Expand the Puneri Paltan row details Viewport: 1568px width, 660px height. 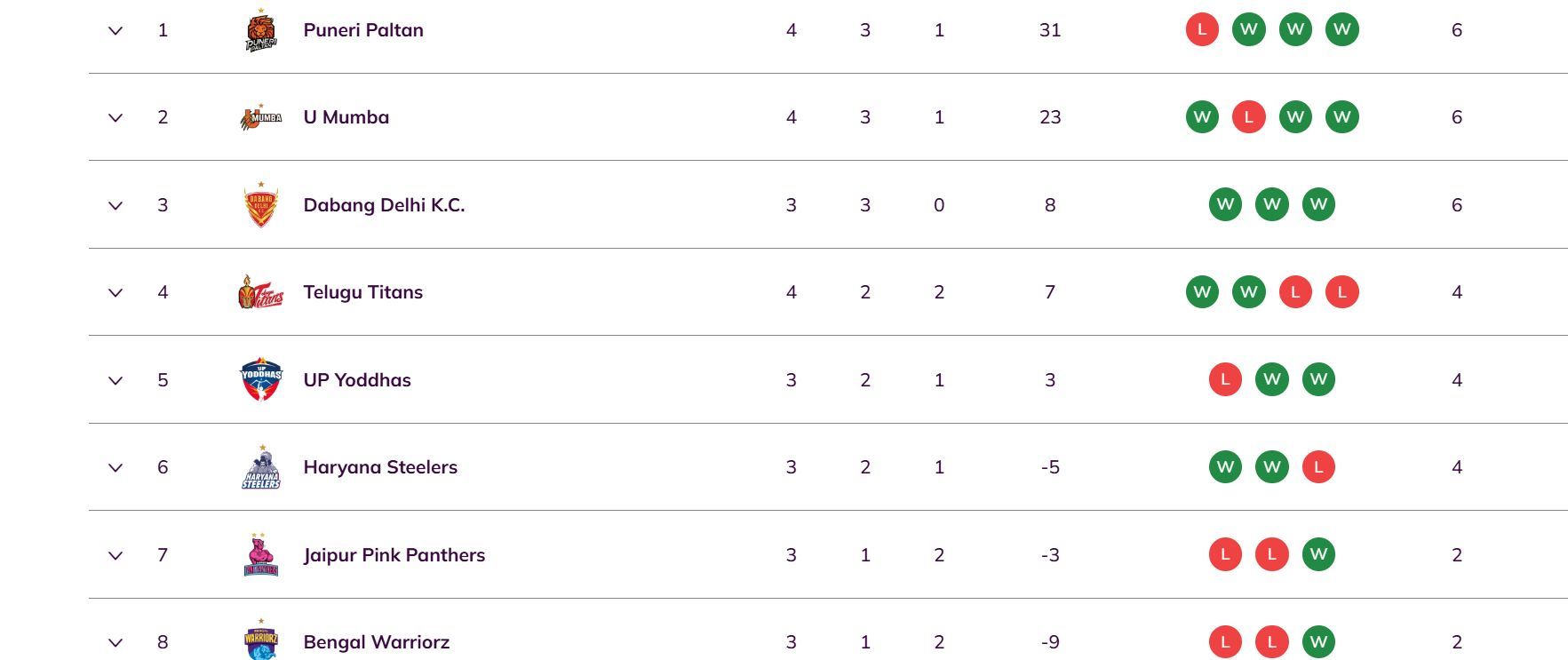click(x=115, y=29)
